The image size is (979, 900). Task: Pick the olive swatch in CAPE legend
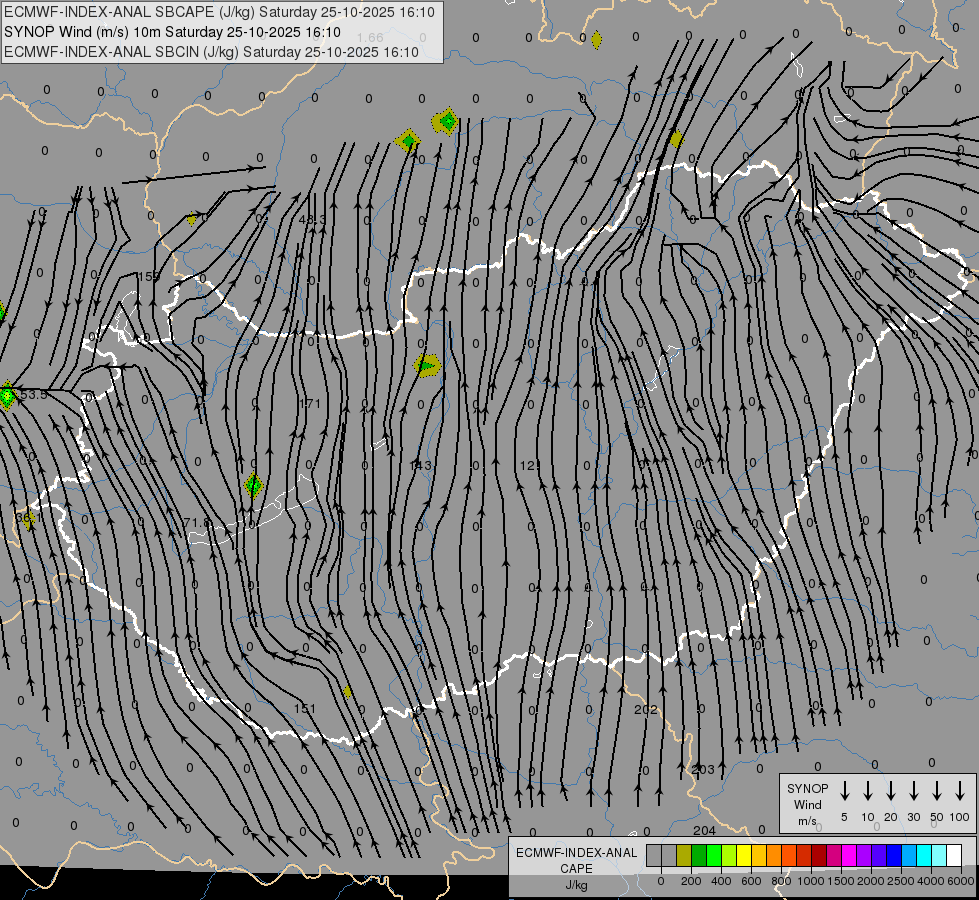684,855
